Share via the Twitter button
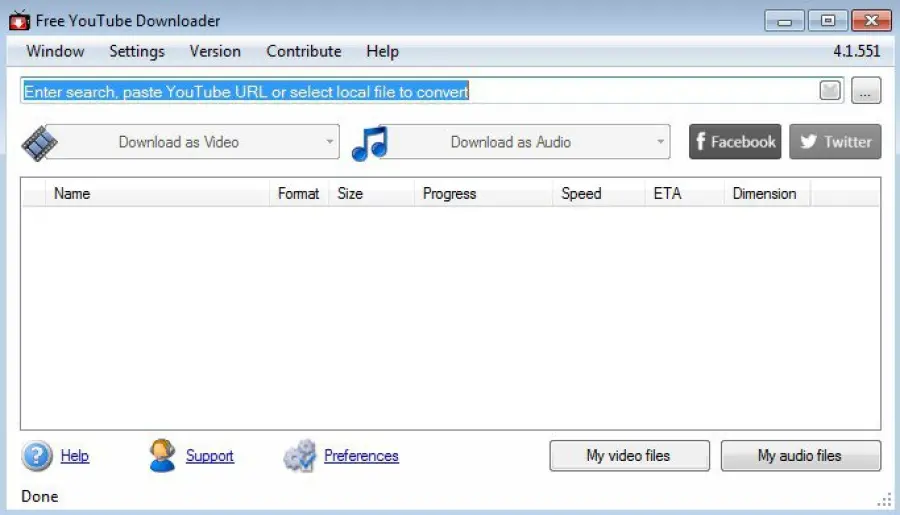This screenshot has height=515, width=900. point(835,141)
